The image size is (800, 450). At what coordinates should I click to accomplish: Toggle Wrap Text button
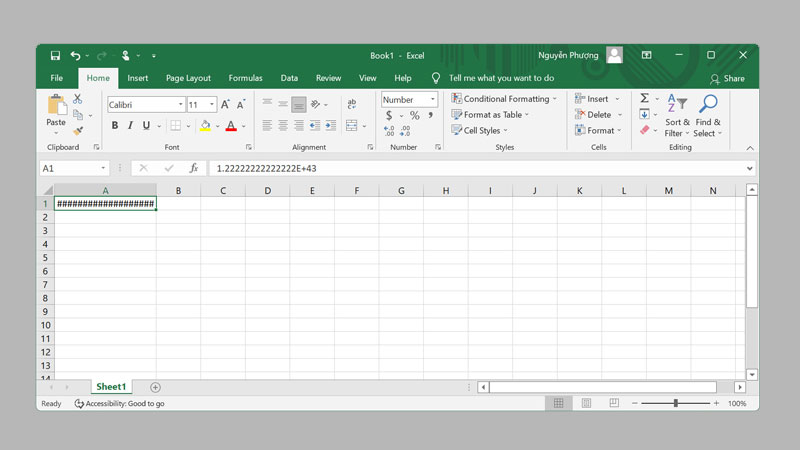click(352, 104)
